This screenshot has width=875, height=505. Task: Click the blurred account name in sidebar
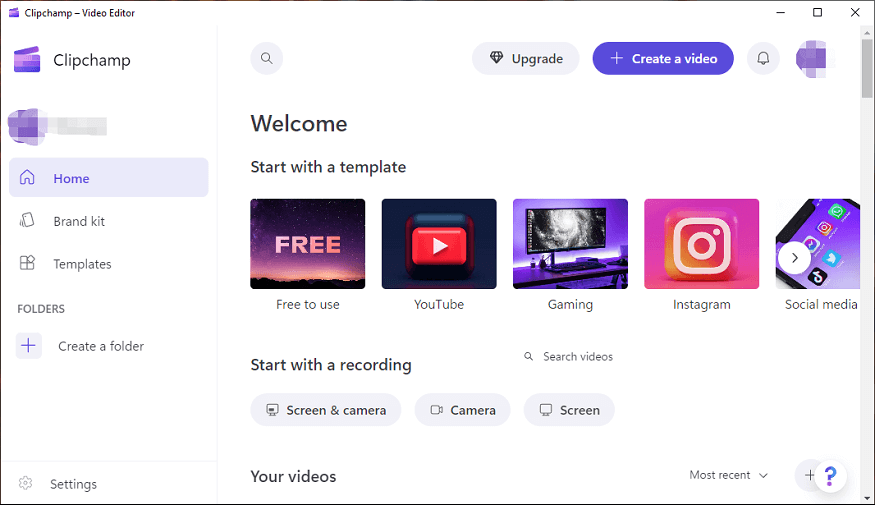pos(78,126)
